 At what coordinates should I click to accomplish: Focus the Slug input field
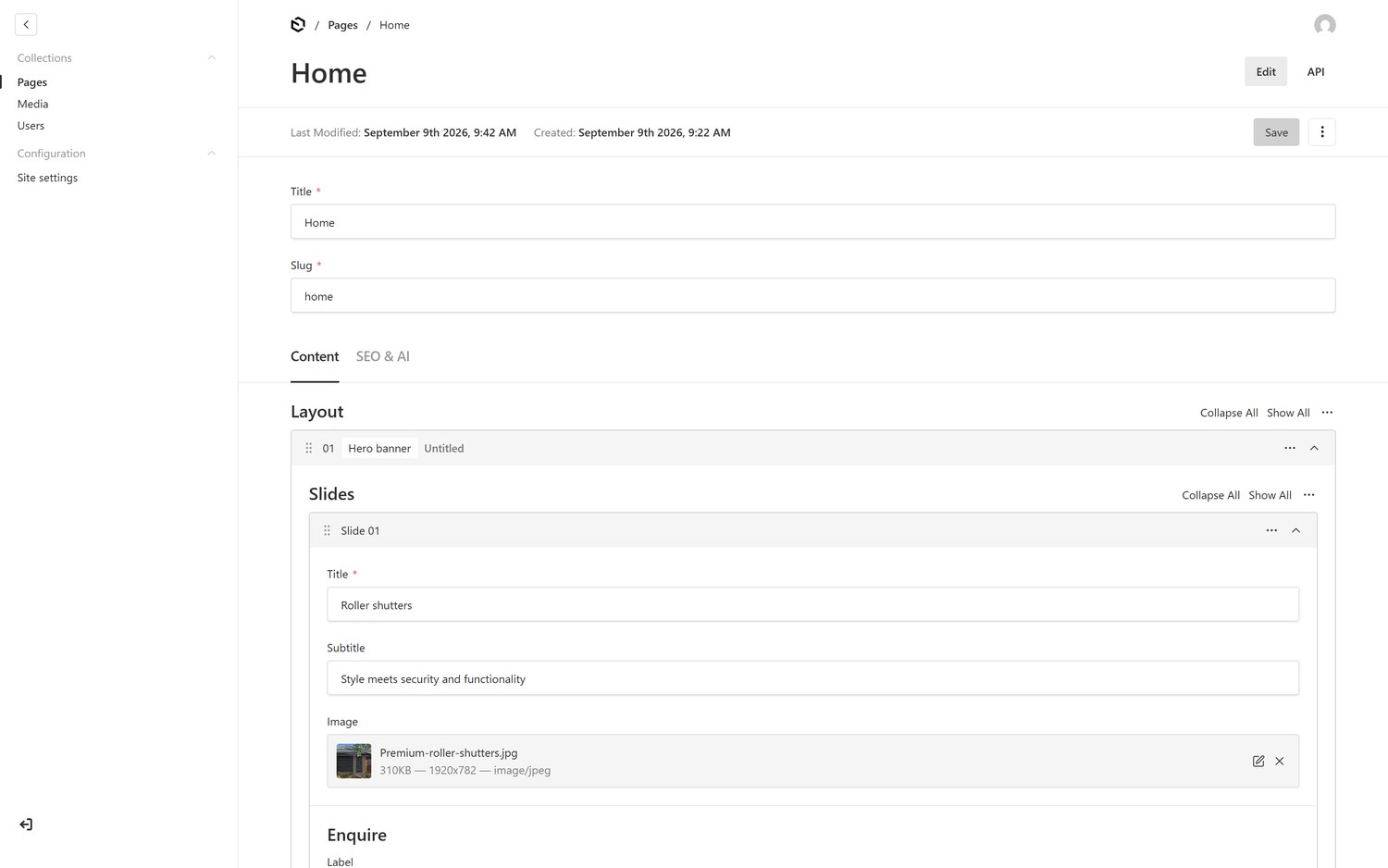click(x=812, y=296)
